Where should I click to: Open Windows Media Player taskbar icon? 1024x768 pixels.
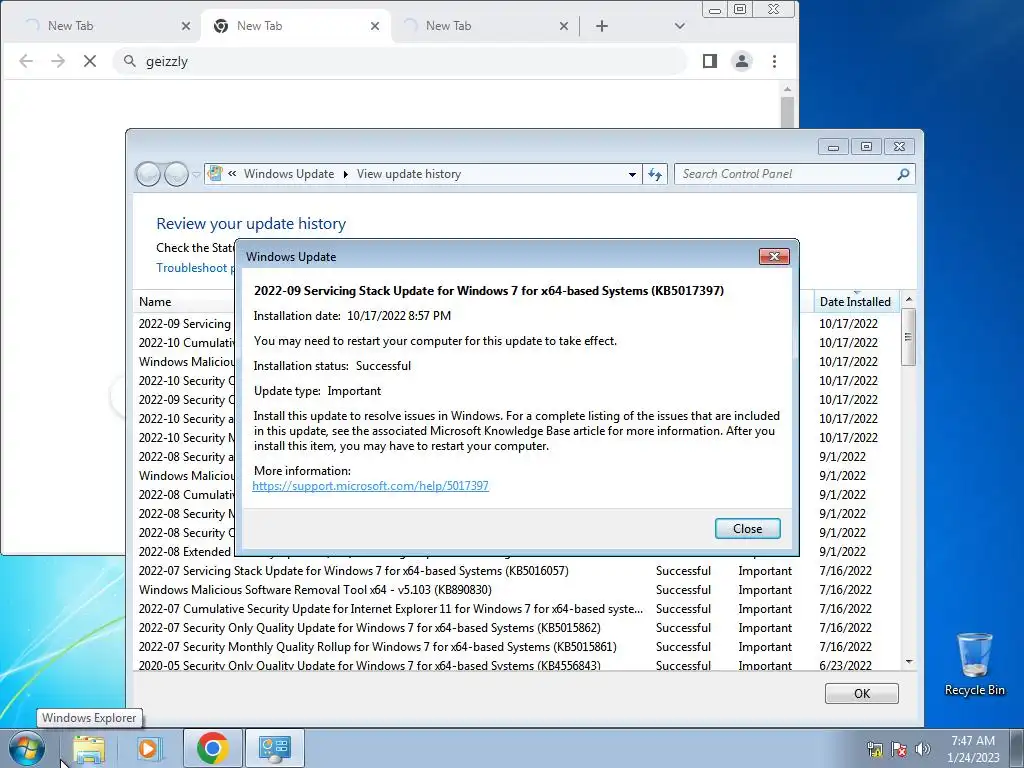(x=148, y=748)
